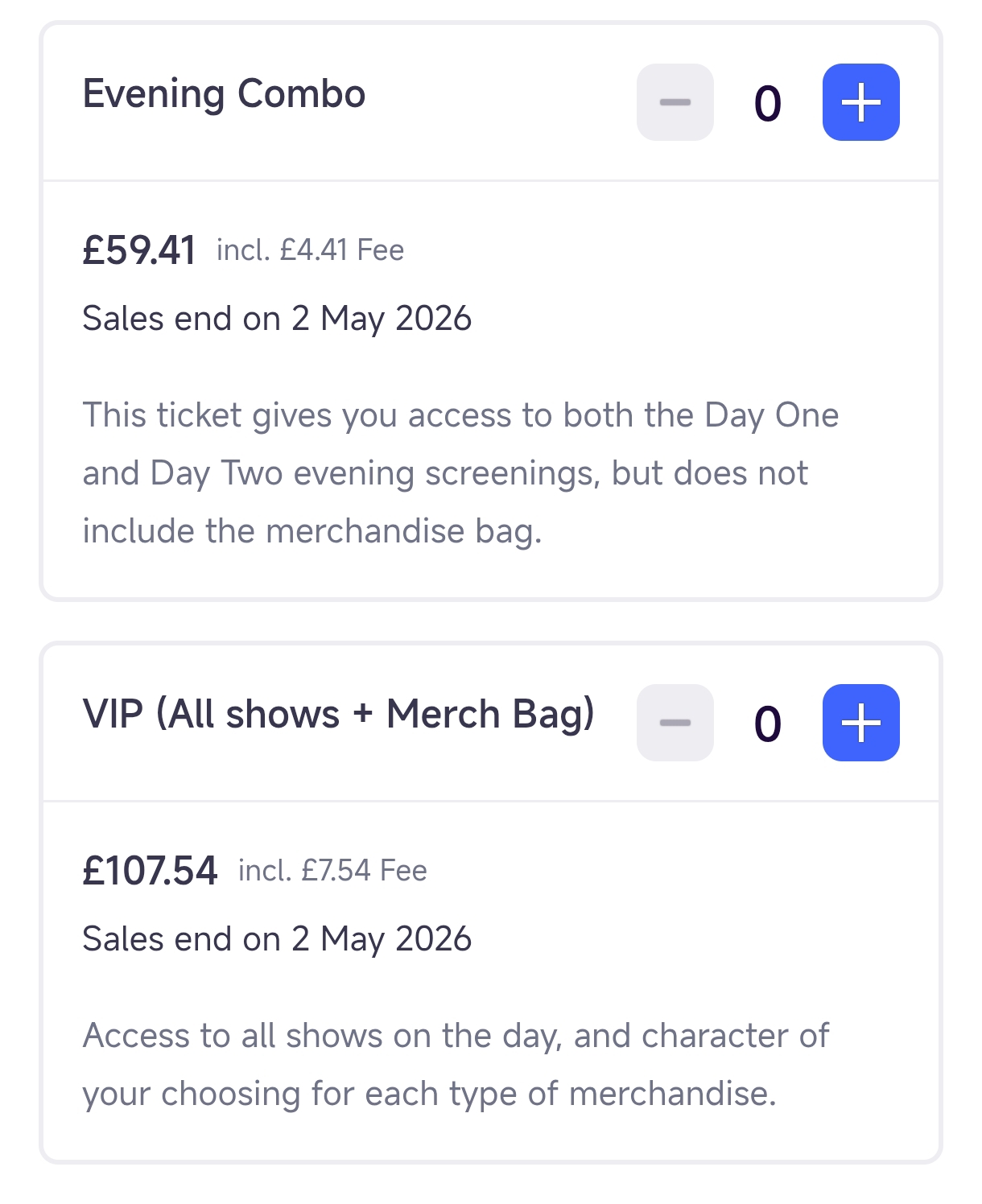The image size is (982, 1204).
Task: Click divider line under VIP header
Action: coord(491,802)
